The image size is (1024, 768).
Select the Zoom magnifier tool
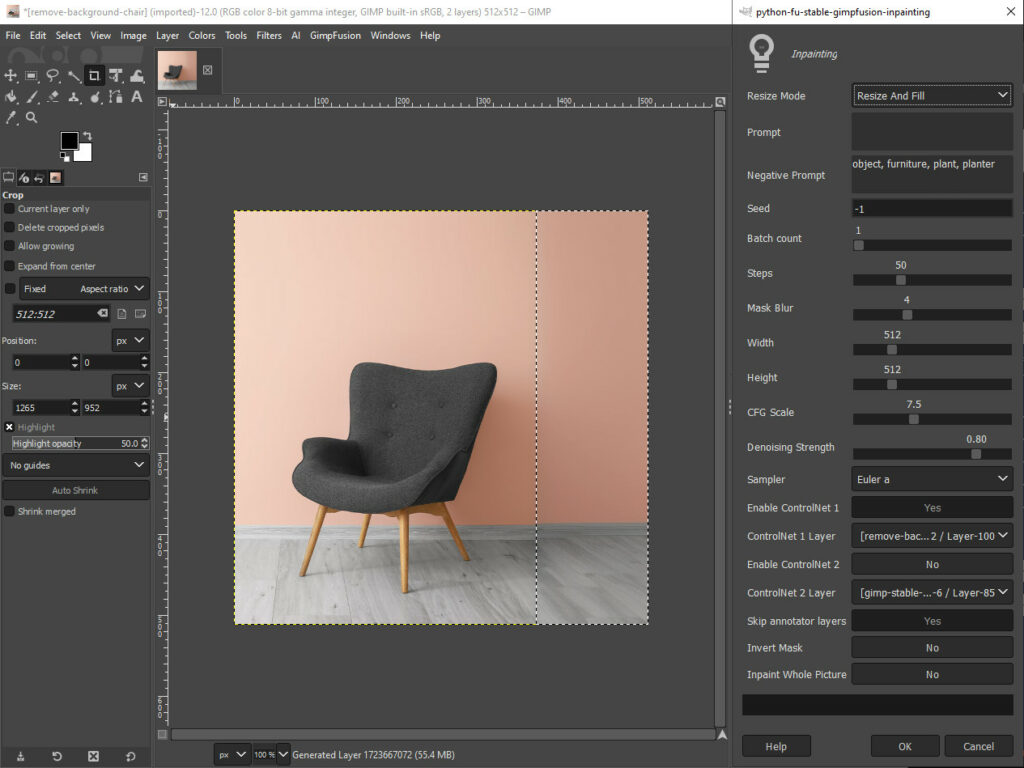click(31, 118)
